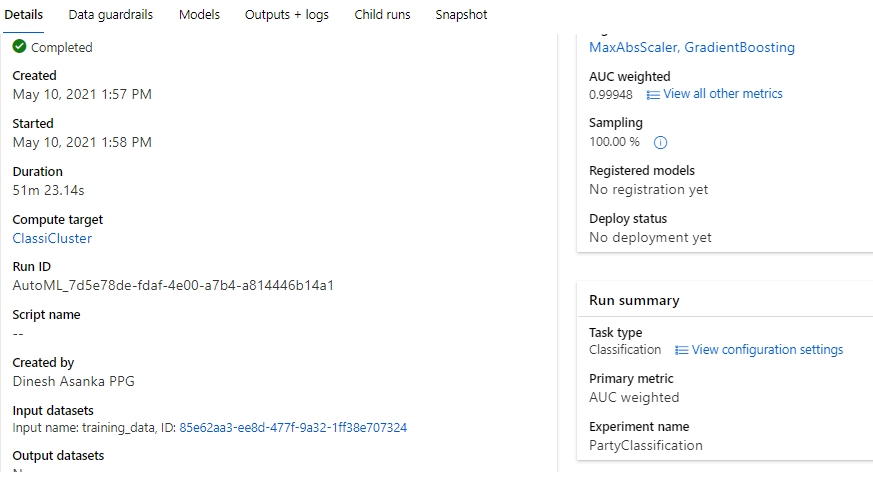Open the ClassiCluster compute target link
This screenshot has height=480, width=873.
52,238
